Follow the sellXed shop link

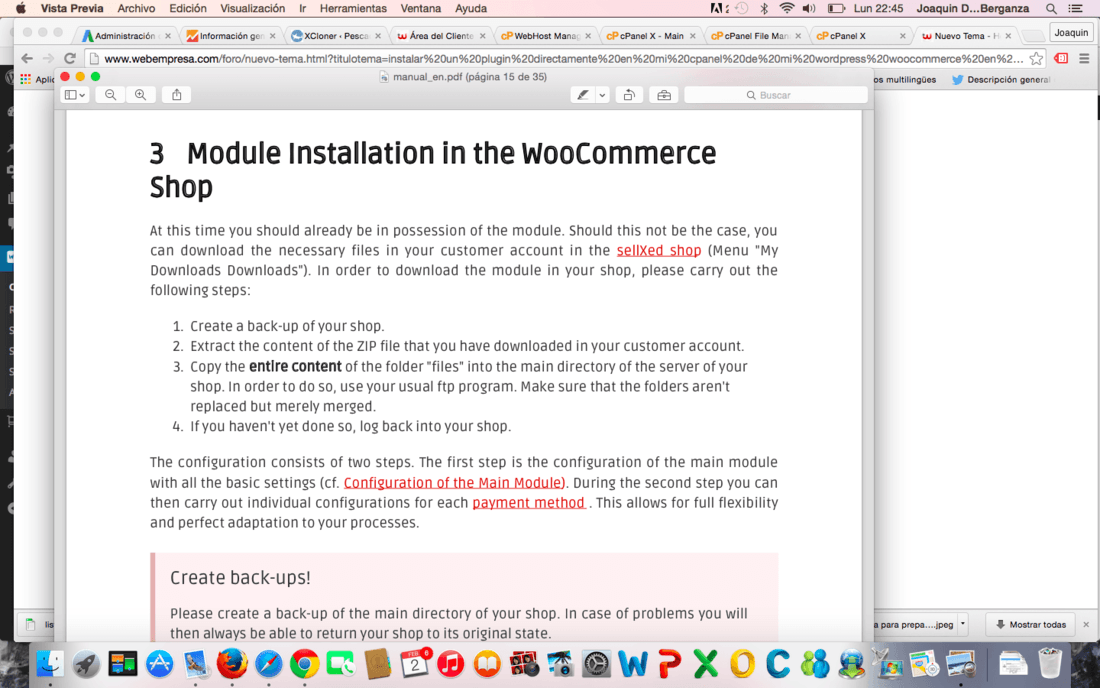[659, 250]
